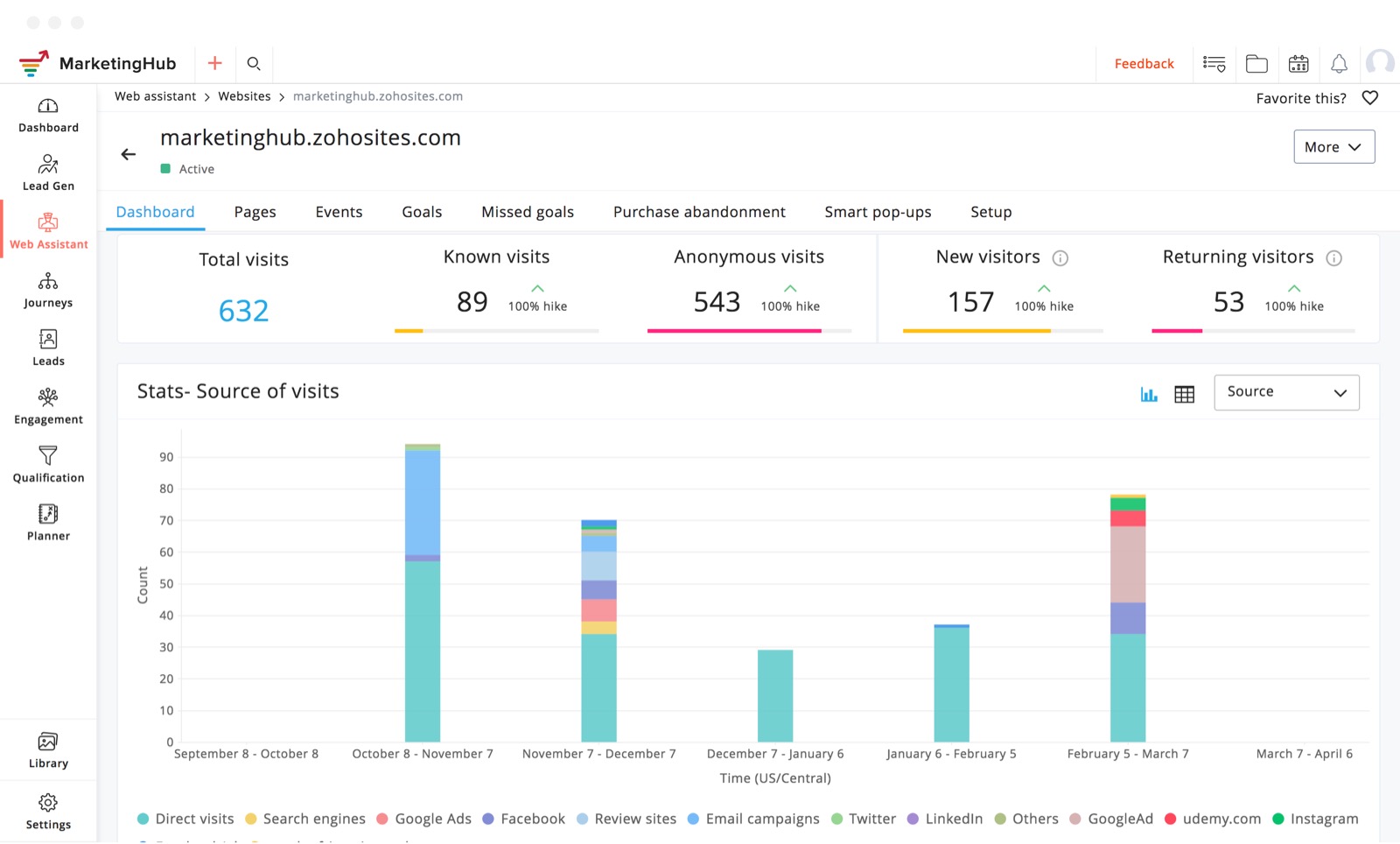Open the calendar icon in header
The width and height of the screenshot is (1400, 844).
coord(1298,64)
